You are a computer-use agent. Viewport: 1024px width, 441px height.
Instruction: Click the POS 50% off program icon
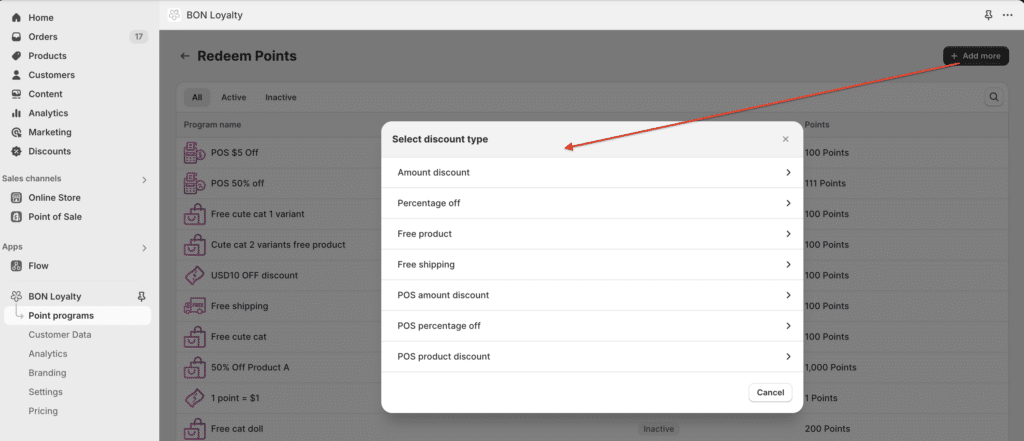tap(194, 184)
